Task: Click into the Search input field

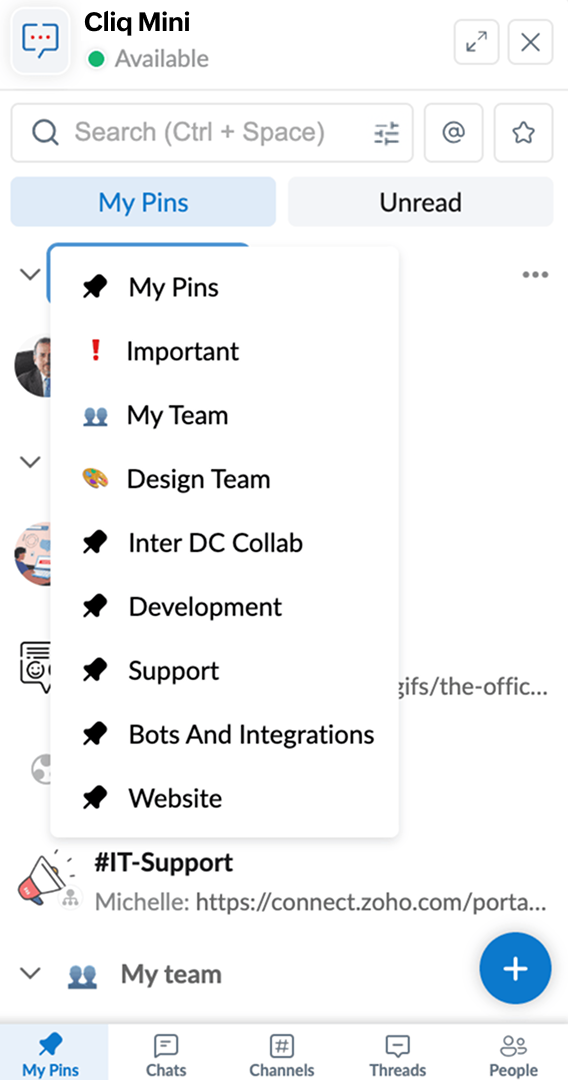Action: pyautogui.click(x=200, y=132)
